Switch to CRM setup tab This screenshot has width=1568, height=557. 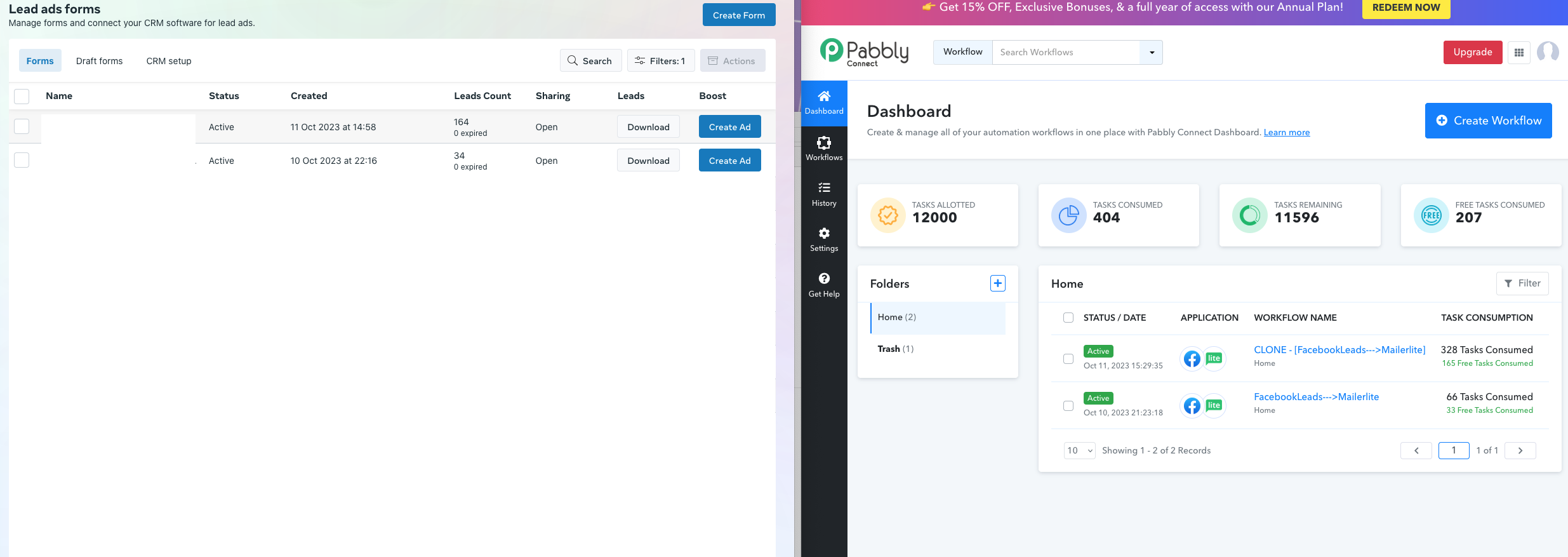[169, 61]
